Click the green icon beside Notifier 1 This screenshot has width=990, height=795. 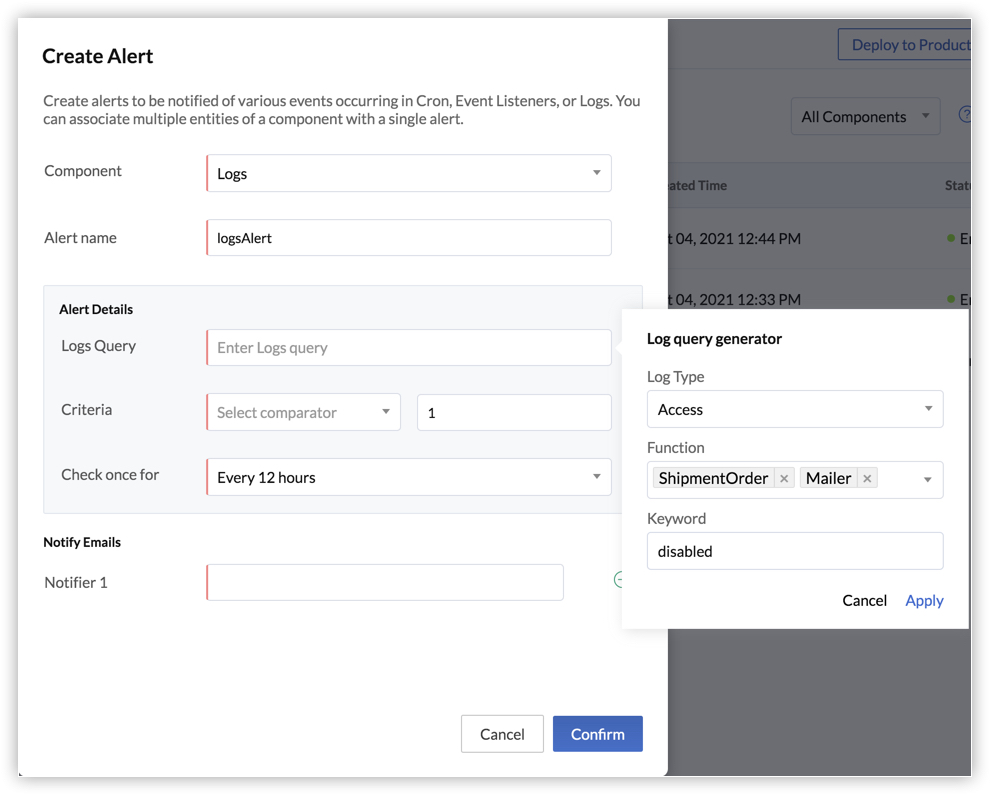(619, 580)
